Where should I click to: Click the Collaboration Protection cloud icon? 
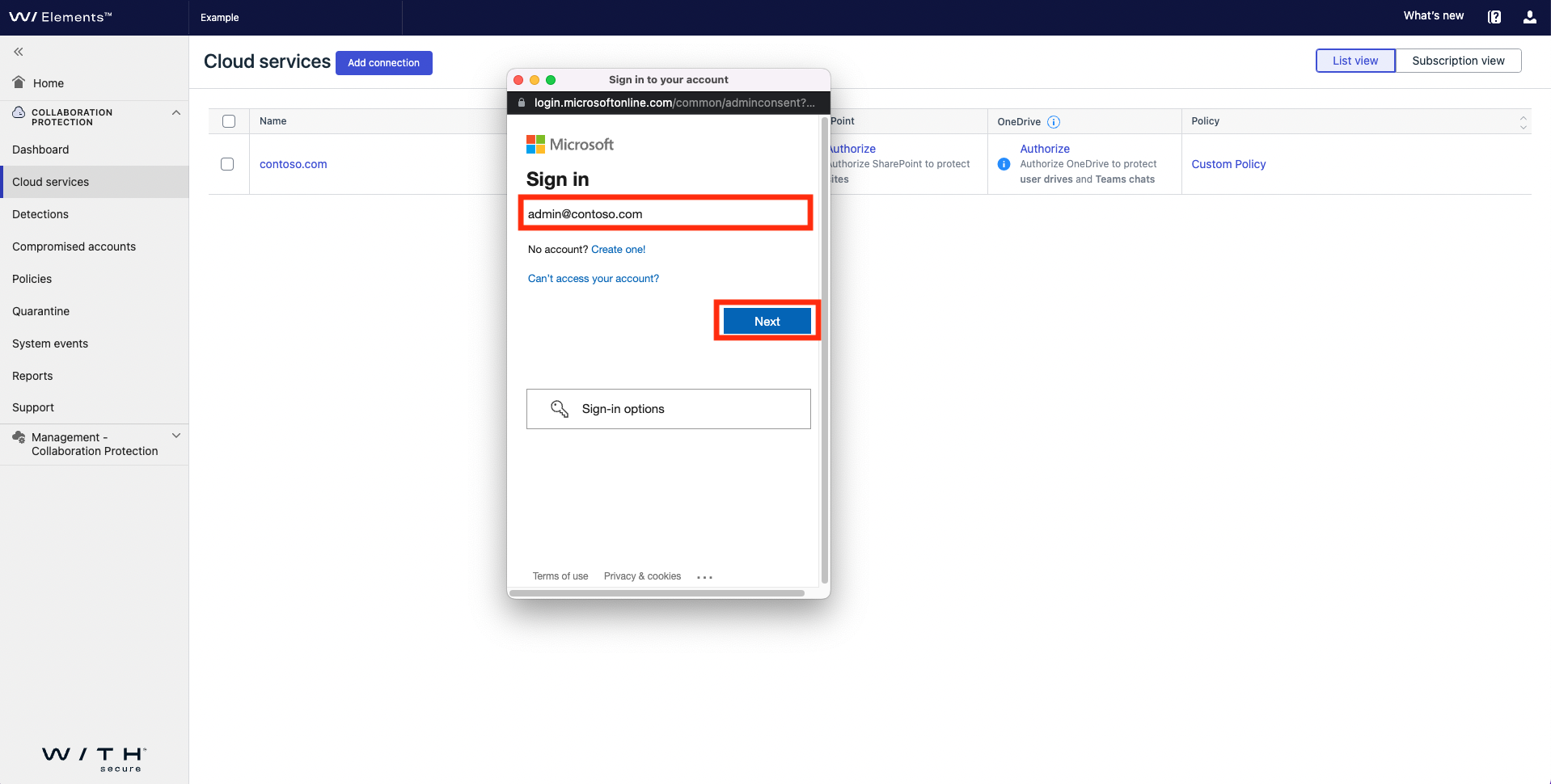[x=17, y=112]
